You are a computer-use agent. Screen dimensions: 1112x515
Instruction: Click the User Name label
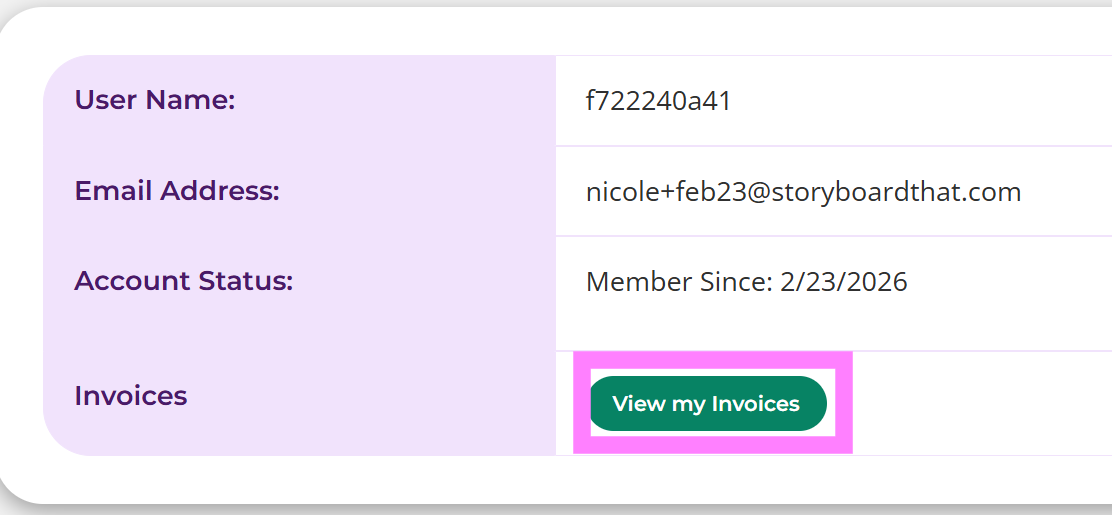pos(154,100)
